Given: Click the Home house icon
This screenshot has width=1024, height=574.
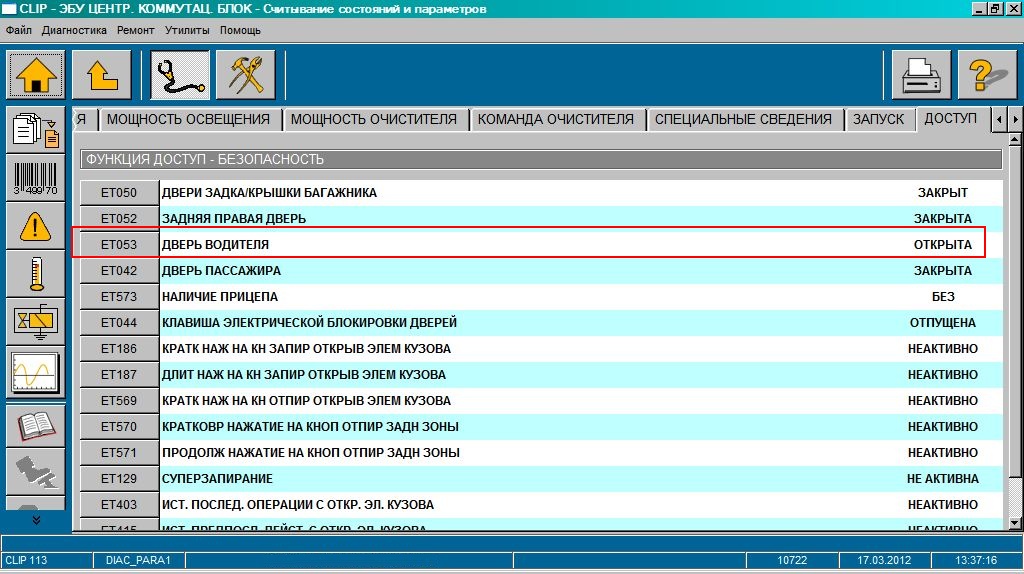Looking at the screenshot, I should (36, 76).
